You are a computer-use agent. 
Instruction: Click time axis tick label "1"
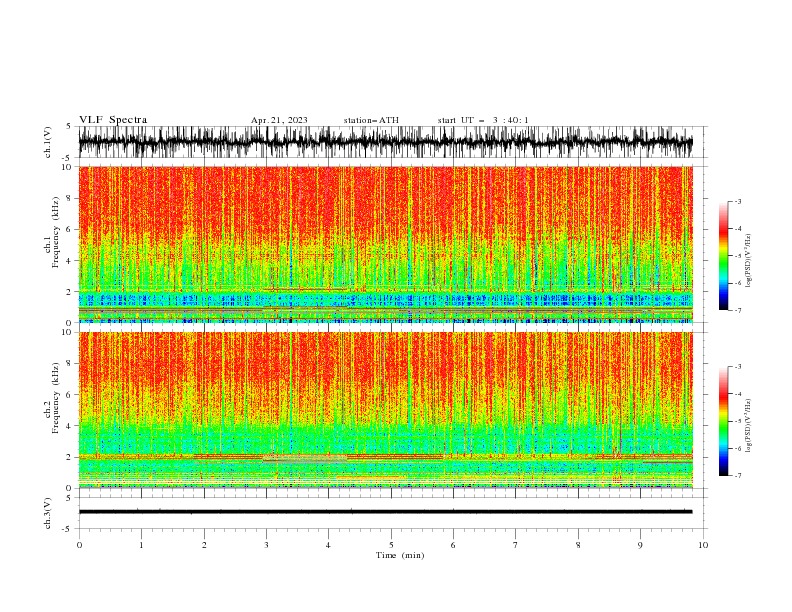click(141, 545)
